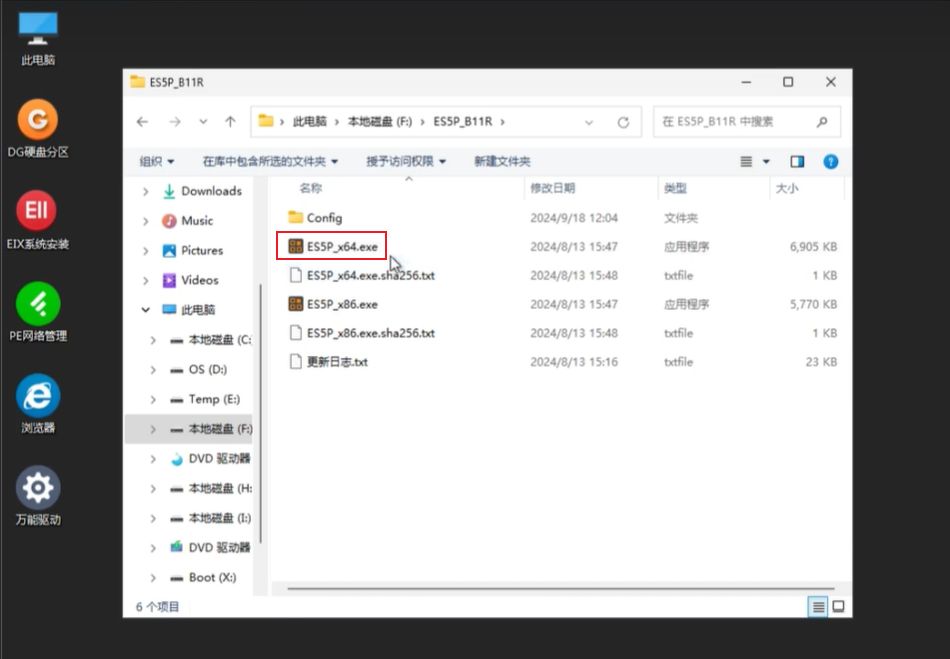Go up one folder level arrow

pos(230,122)
